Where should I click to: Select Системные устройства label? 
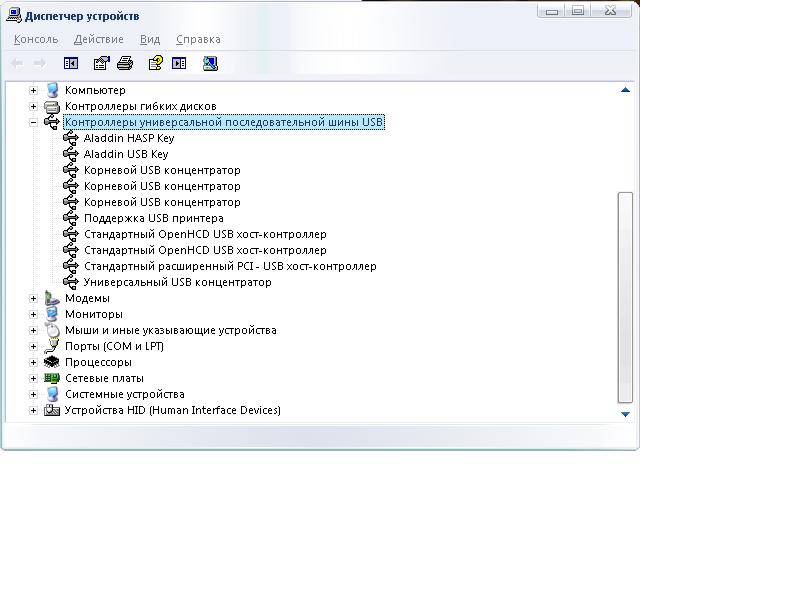(125, 394)
